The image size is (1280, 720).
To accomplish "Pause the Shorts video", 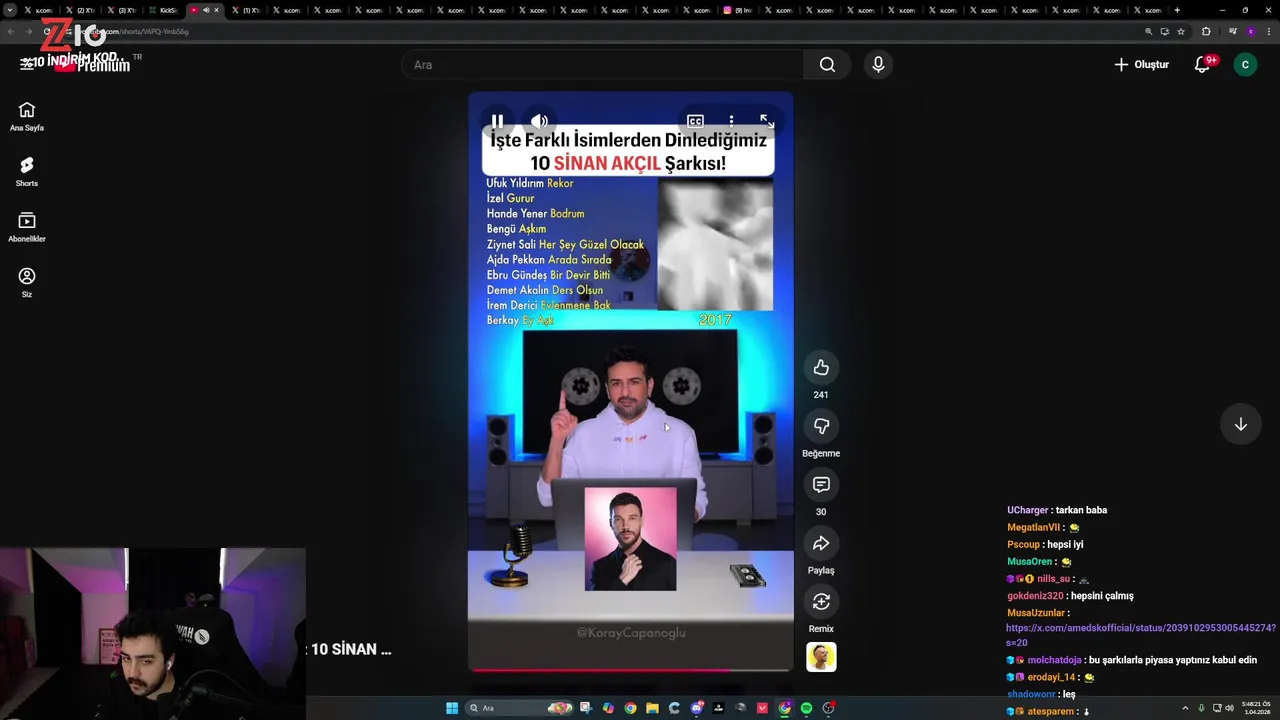I will [x=497, y=121].
